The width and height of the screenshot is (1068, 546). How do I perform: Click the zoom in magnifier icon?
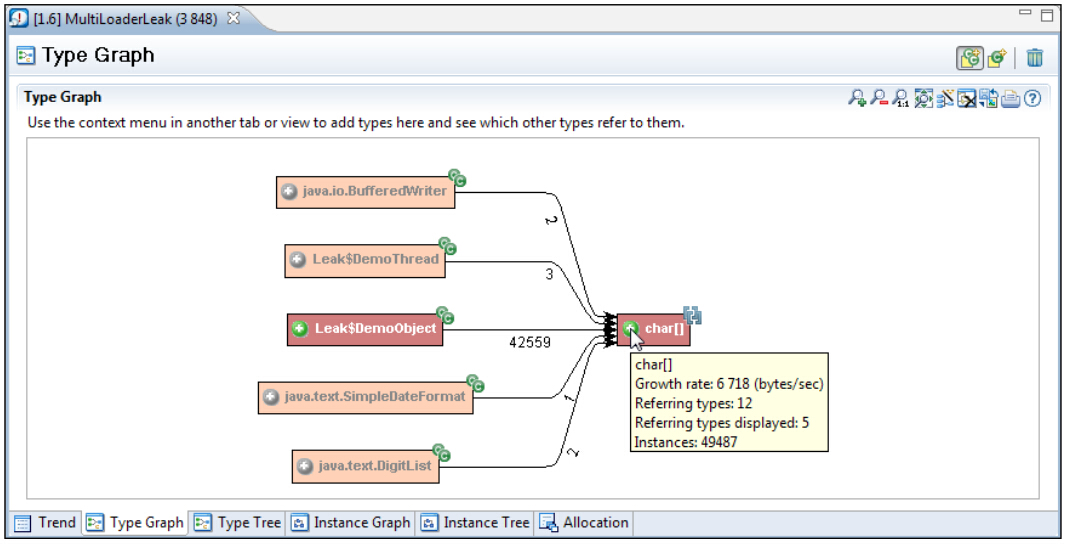pyautogui.click(x=856, y=98)
